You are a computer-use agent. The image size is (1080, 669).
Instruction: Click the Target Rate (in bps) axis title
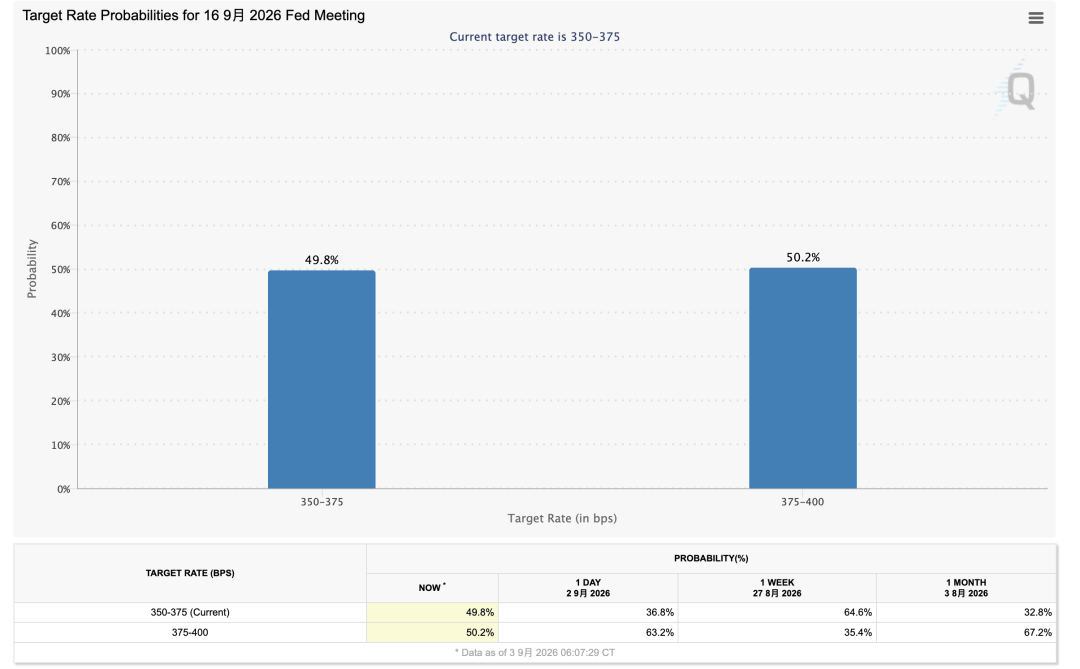pyautogui.click(x=562, y=518)
